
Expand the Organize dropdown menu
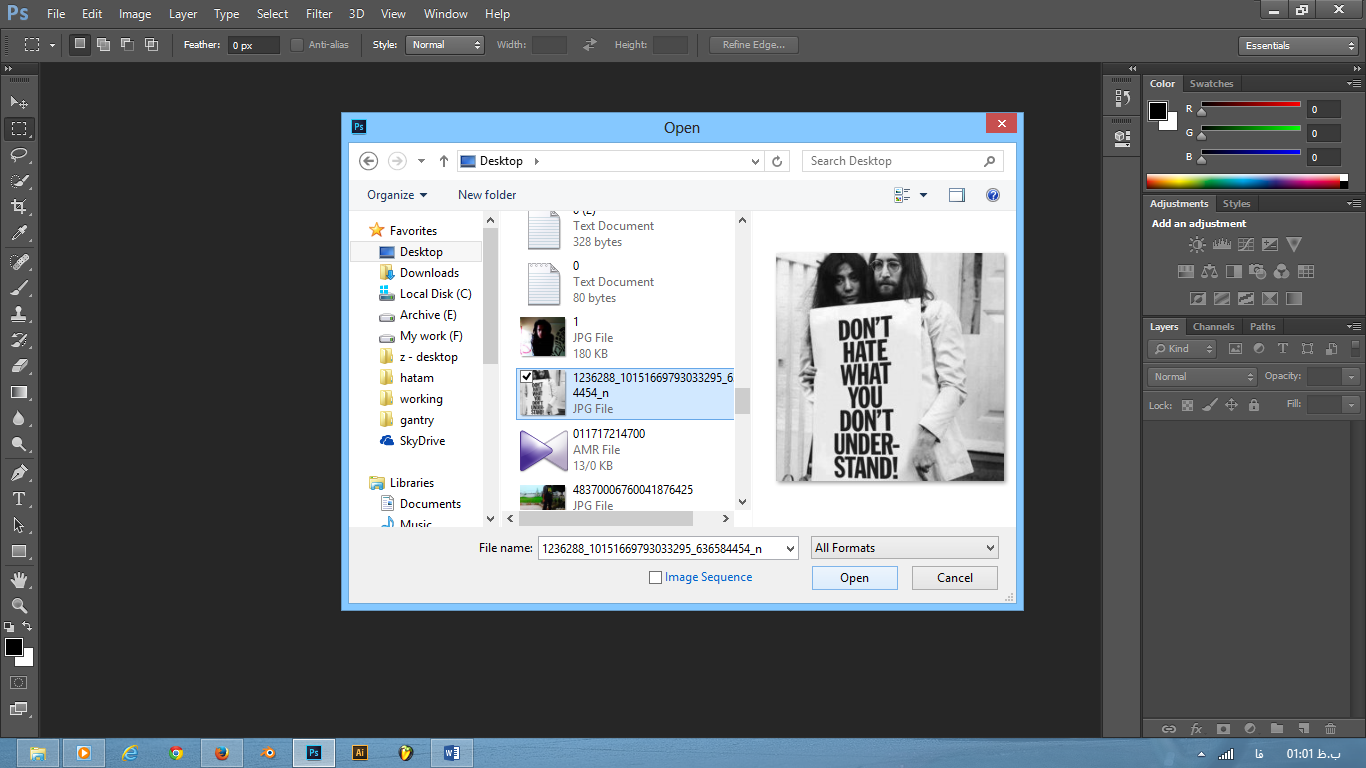(x=396, y=195)
